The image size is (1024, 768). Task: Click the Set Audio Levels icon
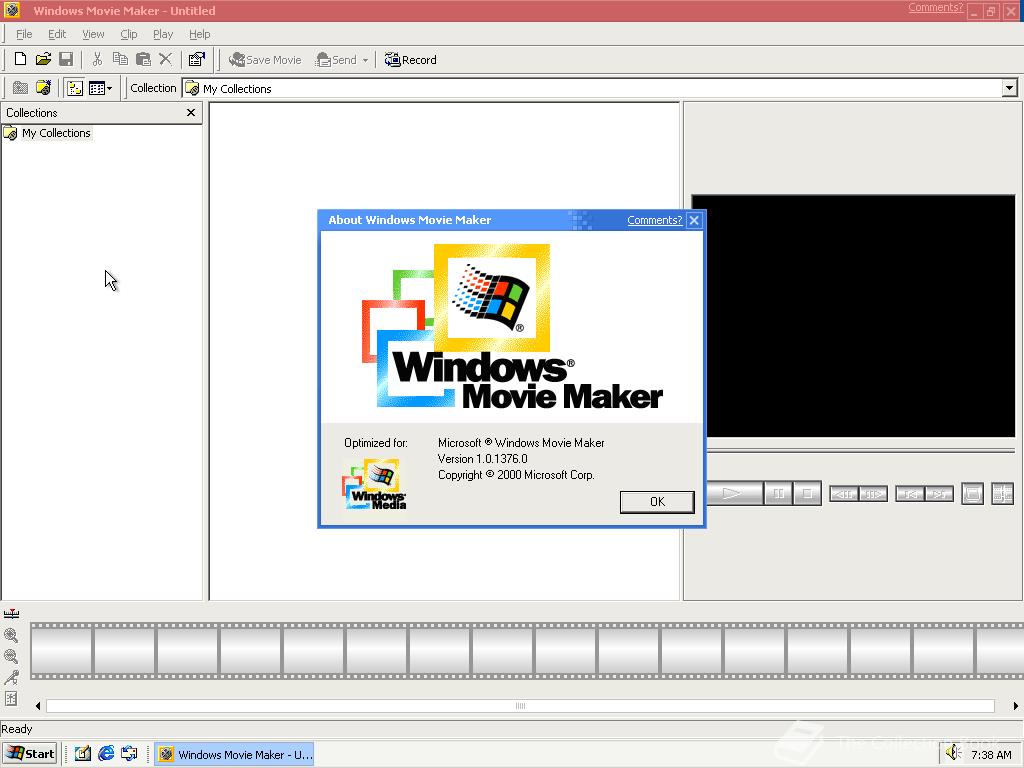pos(11,699)
